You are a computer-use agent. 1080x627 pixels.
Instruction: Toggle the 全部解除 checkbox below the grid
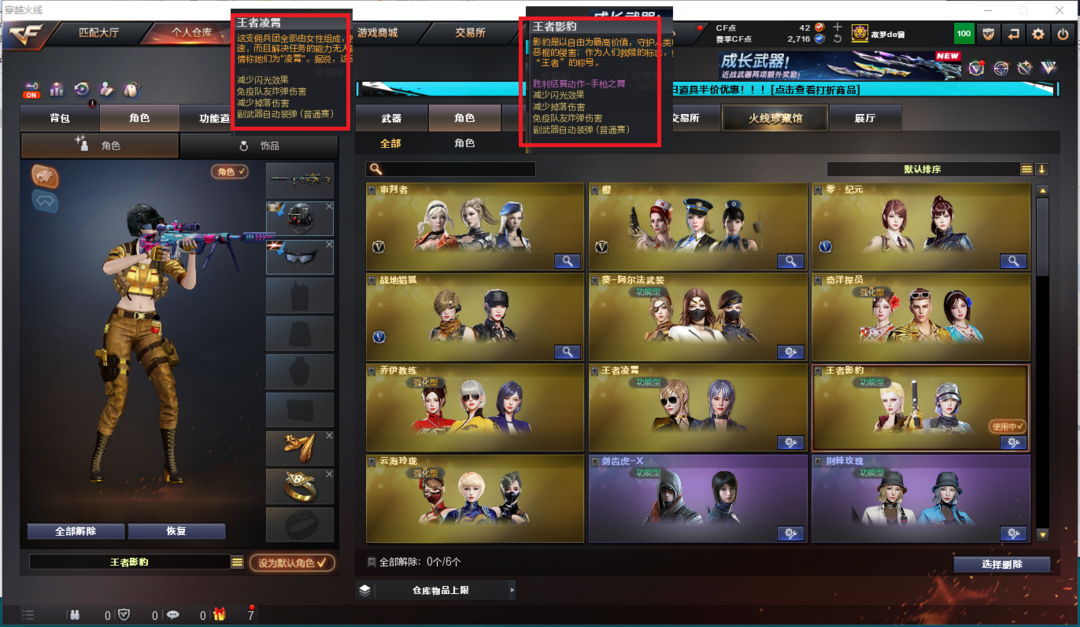click(371, 562)
